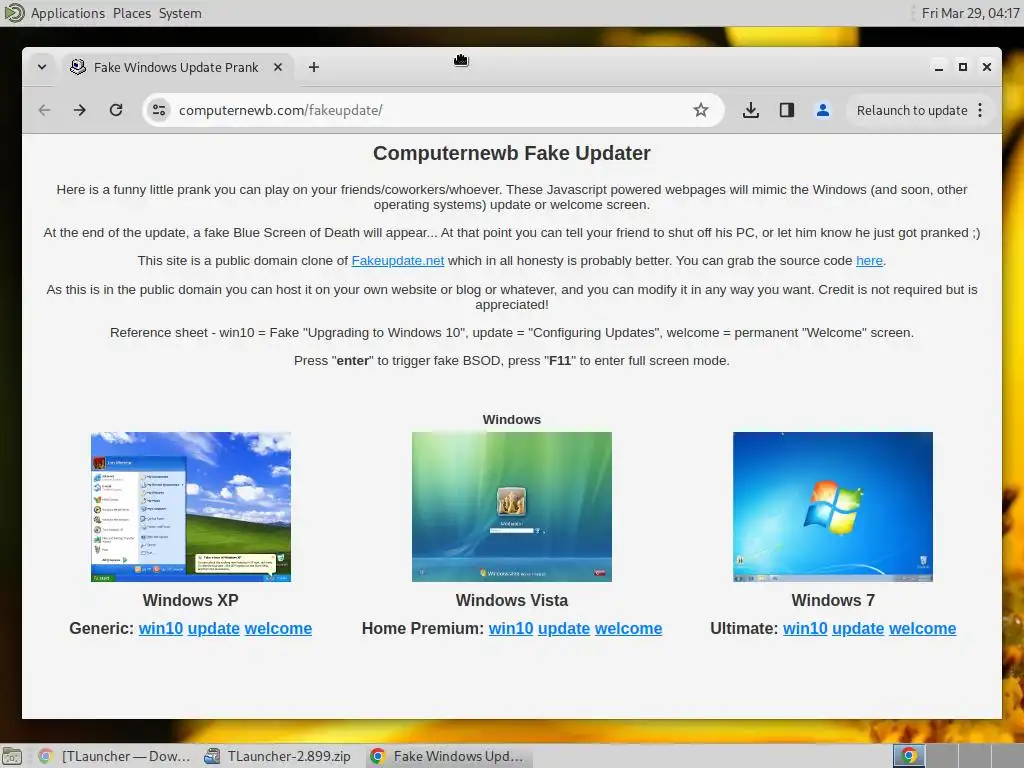Open Vista Home Premium welcome link

click(x=628, y=628)
